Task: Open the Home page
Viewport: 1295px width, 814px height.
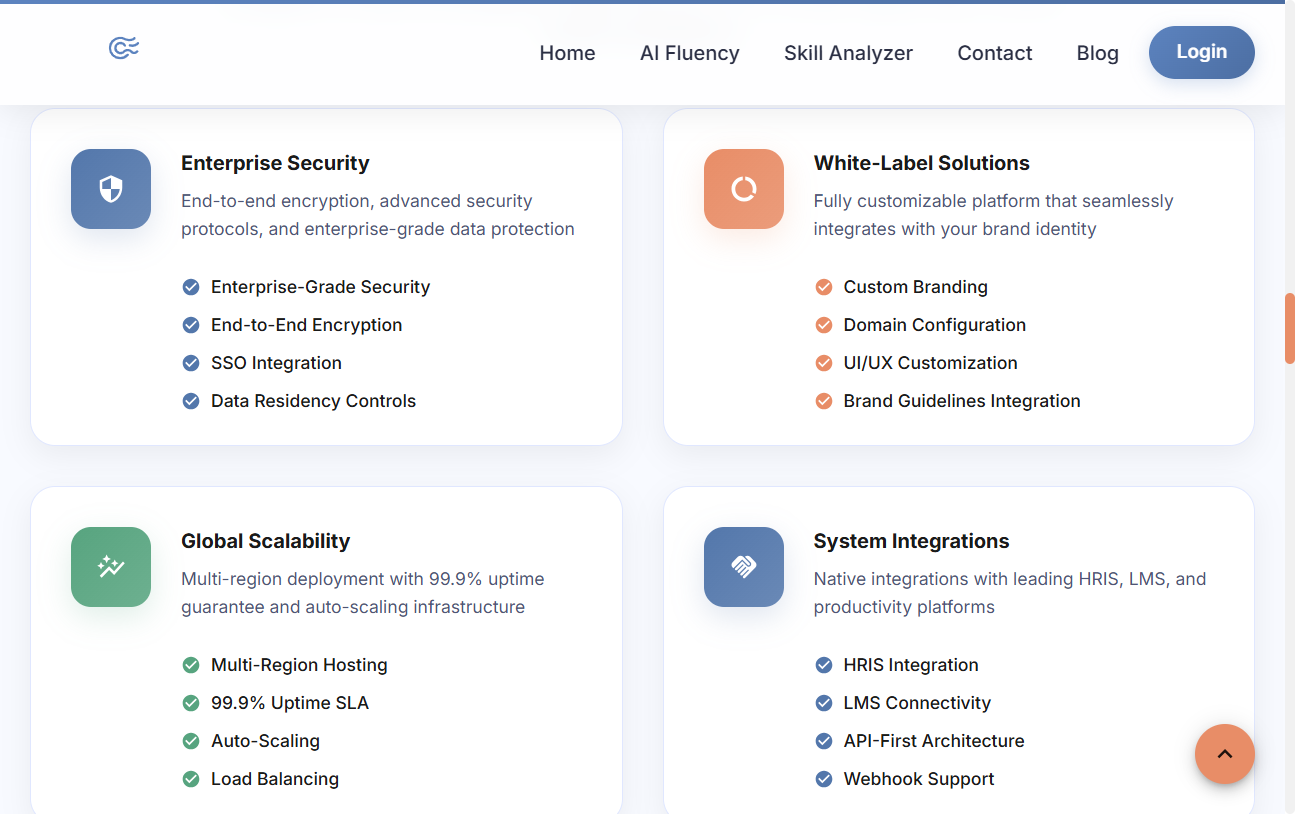Action: pyautogui.click(x=567, y=53)
